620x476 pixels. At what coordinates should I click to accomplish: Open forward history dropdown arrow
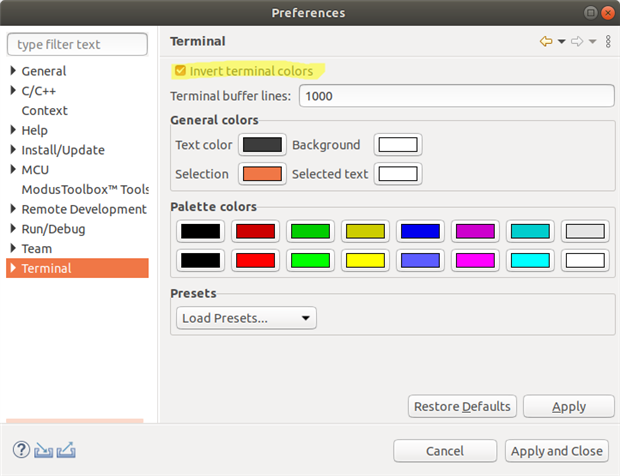pos(592,42)
